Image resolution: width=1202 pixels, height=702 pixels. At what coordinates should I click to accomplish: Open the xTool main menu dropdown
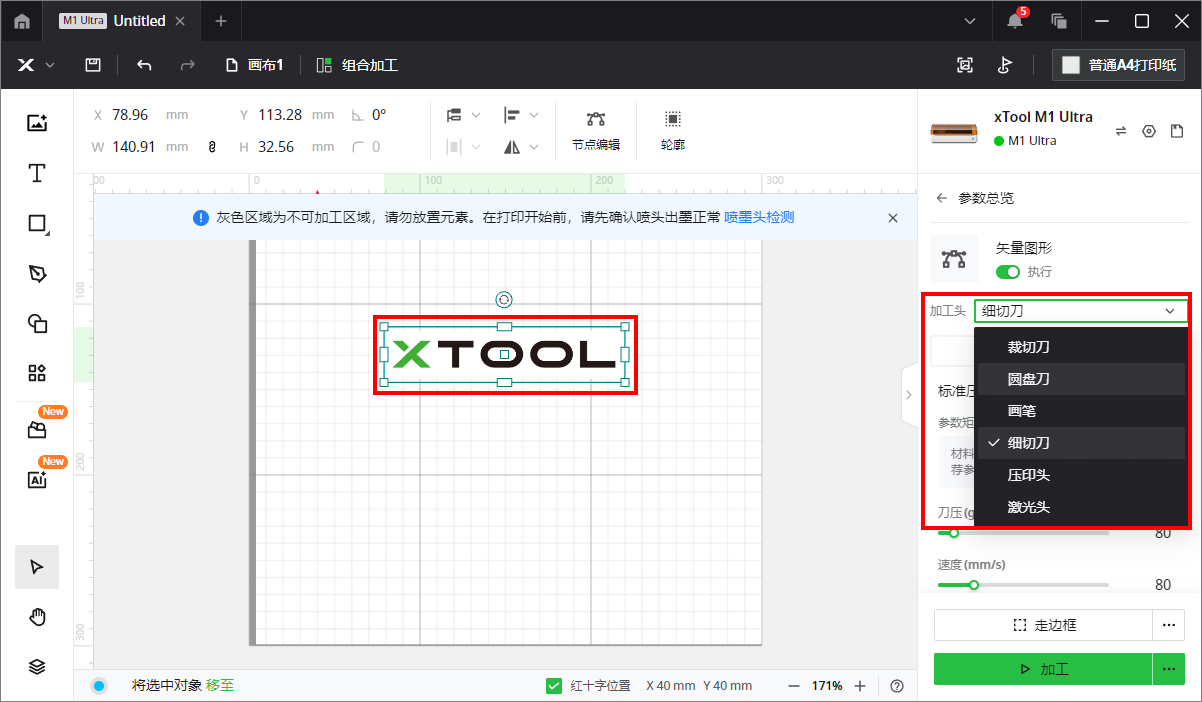[37, 65]
